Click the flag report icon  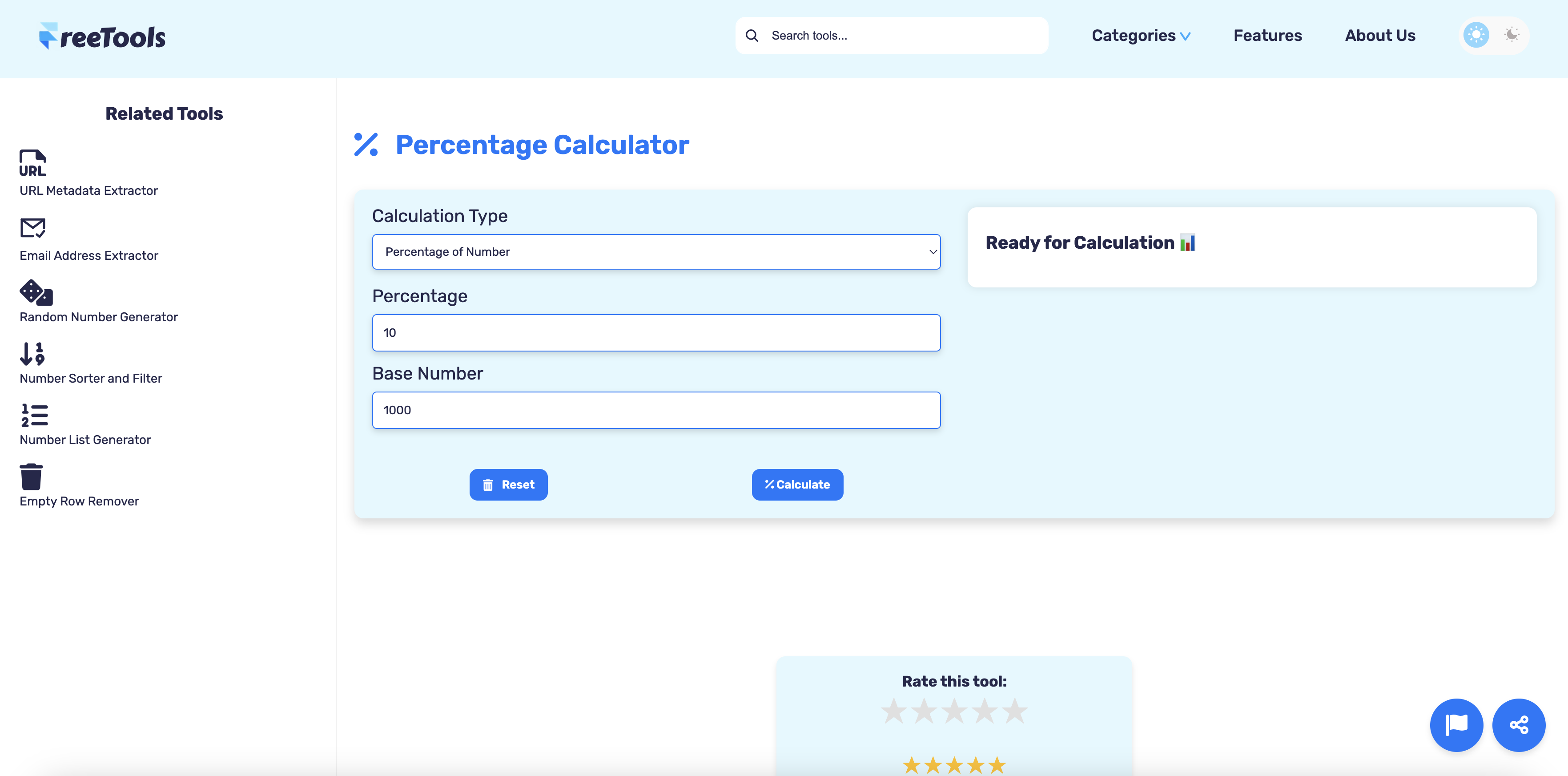[1456, 725]
